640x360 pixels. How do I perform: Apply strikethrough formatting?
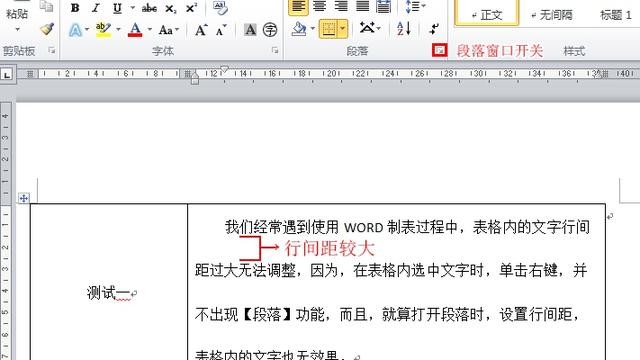pos(149,8)
